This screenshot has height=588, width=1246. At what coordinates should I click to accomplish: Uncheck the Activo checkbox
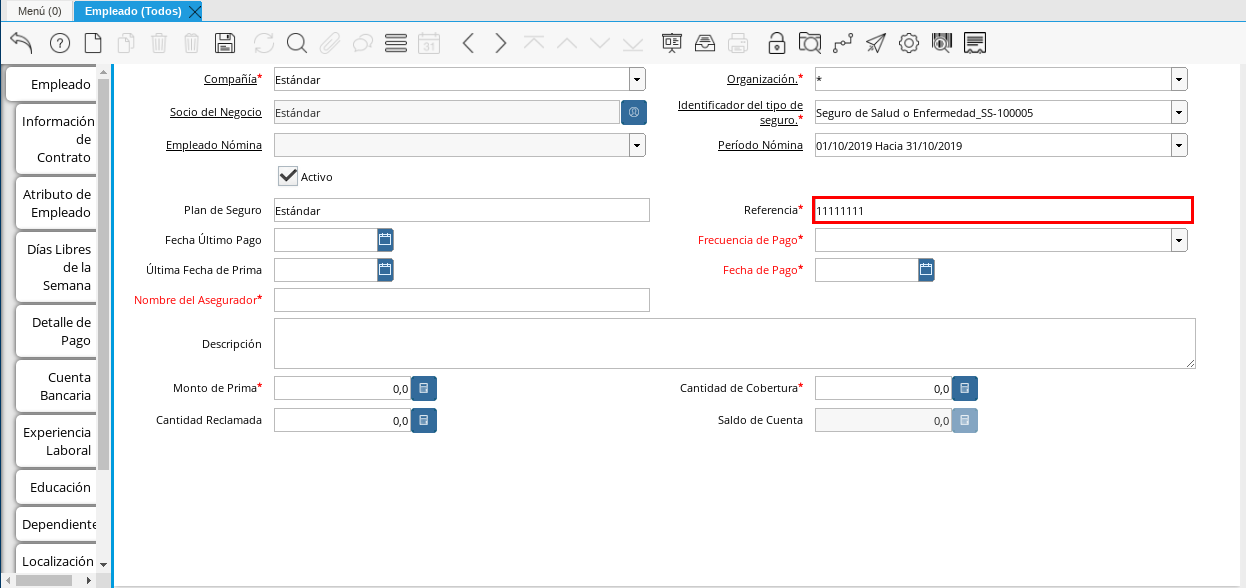288,176
